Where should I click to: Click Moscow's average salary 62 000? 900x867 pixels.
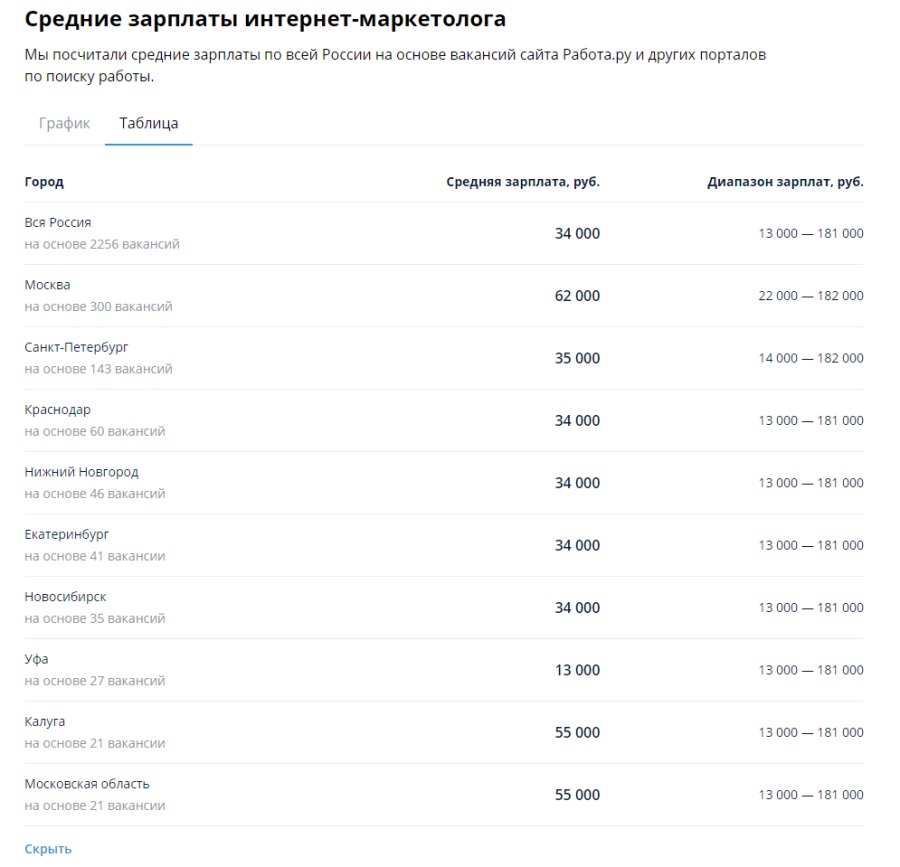577,296
